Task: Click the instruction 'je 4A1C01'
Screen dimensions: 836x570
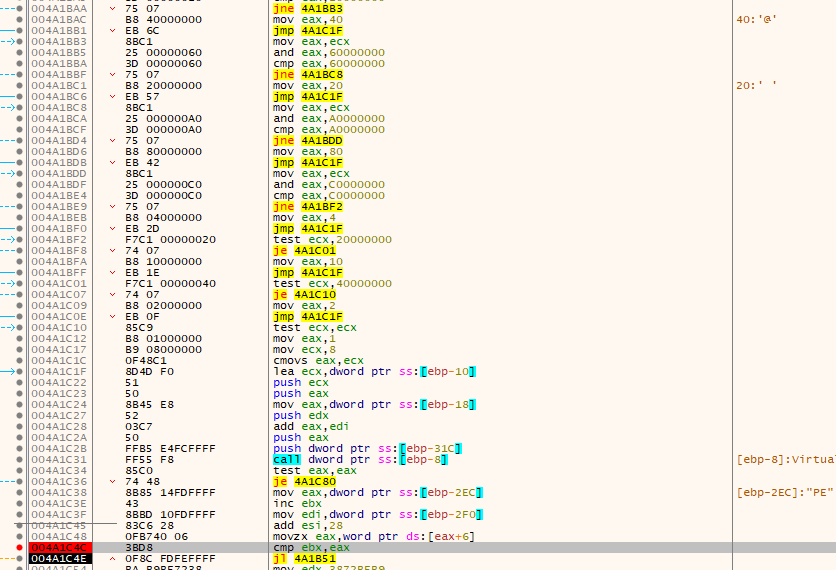Action: point(304,251)
